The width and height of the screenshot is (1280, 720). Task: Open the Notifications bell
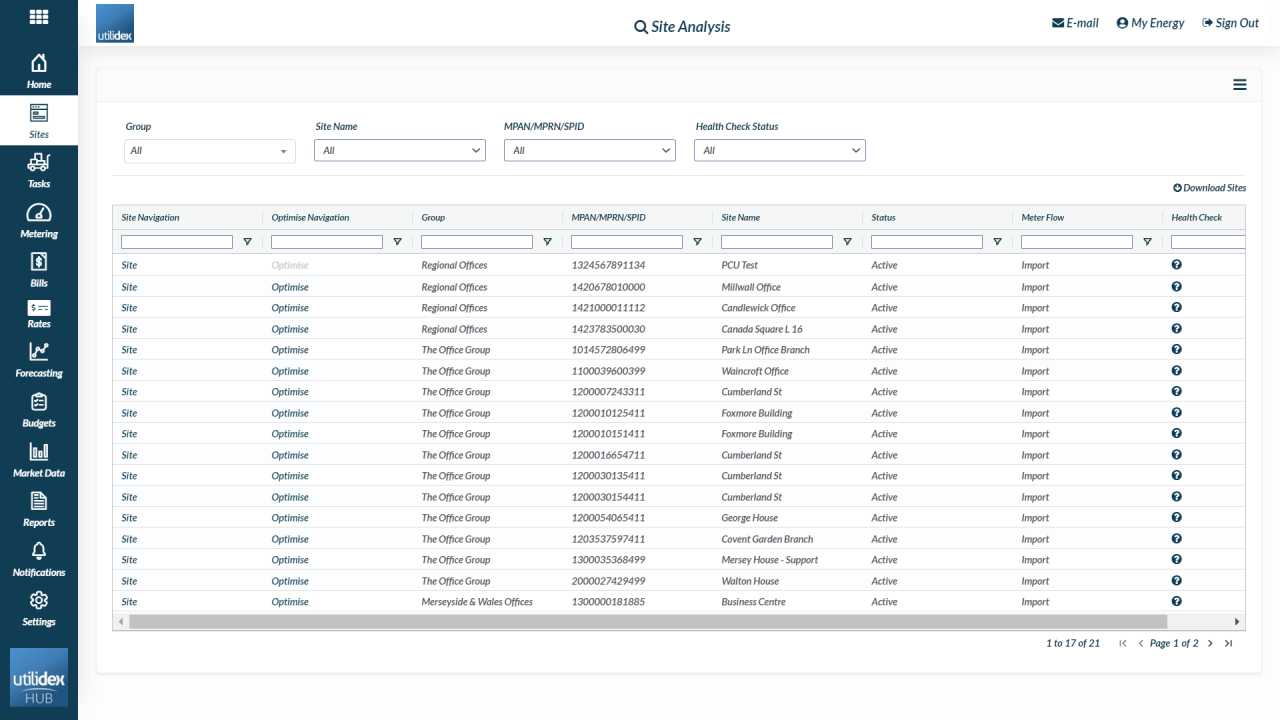point(39,558)
